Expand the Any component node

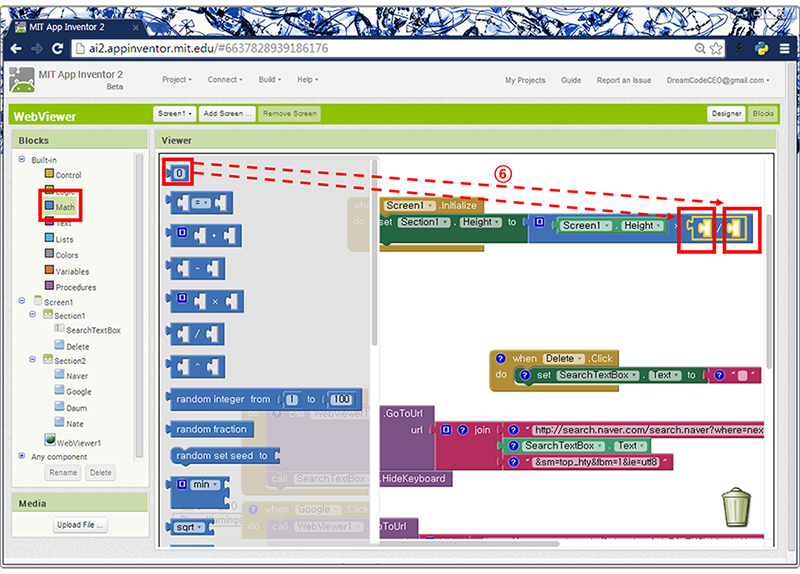pyautogui.click(x=21, y=456)
